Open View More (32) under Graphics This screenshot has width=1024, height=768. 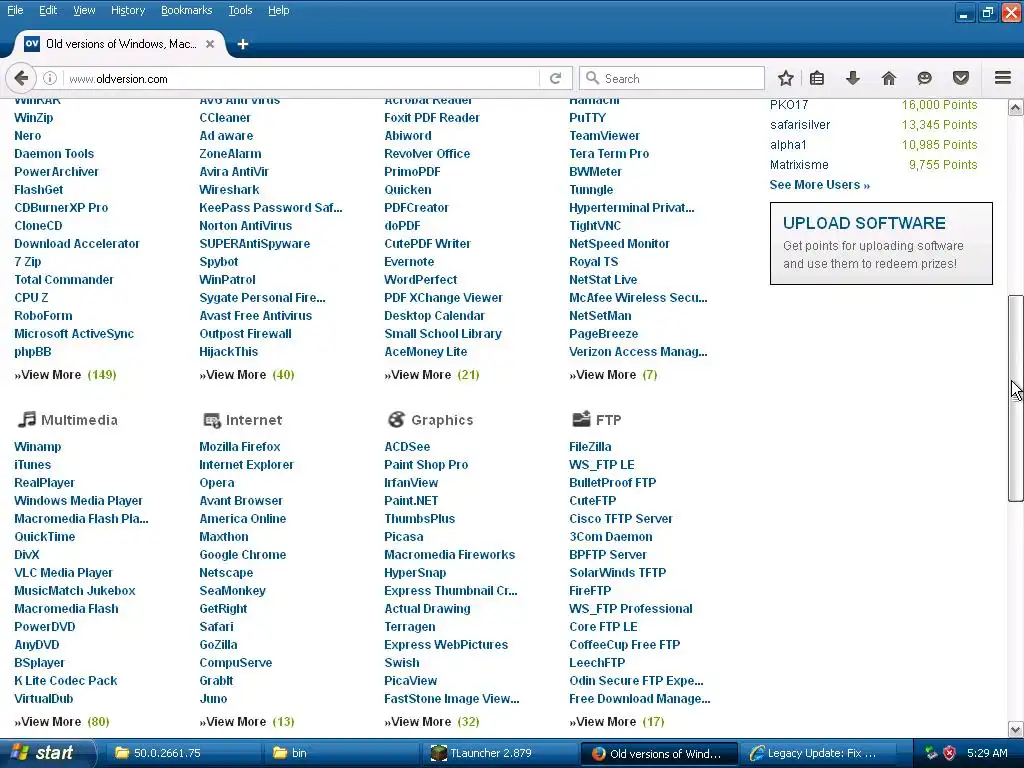pyautogui.click(x=432, y=722)
